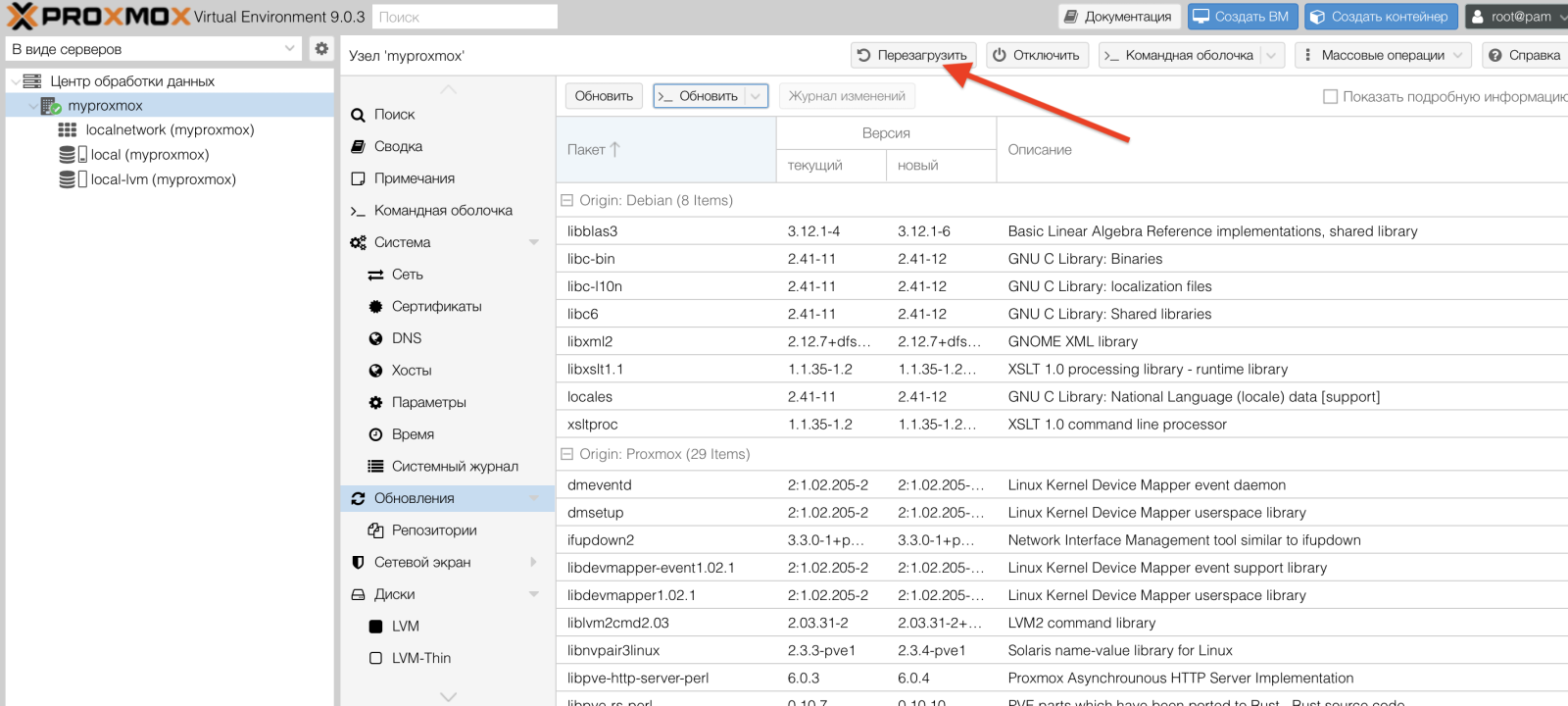This screenshot has height=706, width=1568.
Task: Open the Репозитории menu item
Action: (448, 530)
